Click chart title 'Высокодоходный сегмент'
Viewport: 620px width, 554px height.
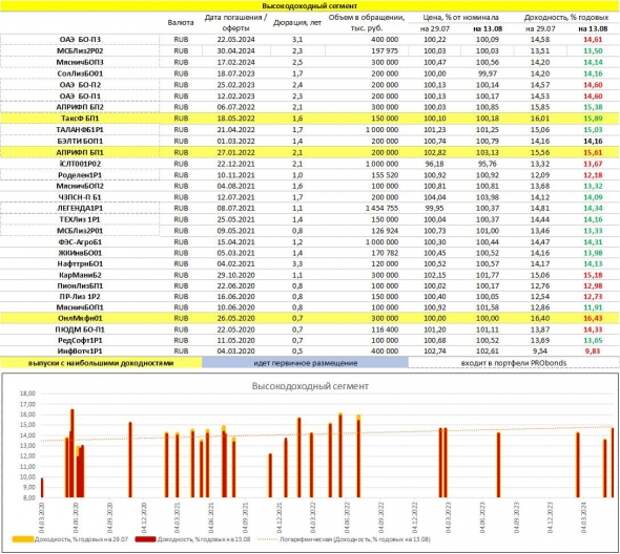click(310, 386)
